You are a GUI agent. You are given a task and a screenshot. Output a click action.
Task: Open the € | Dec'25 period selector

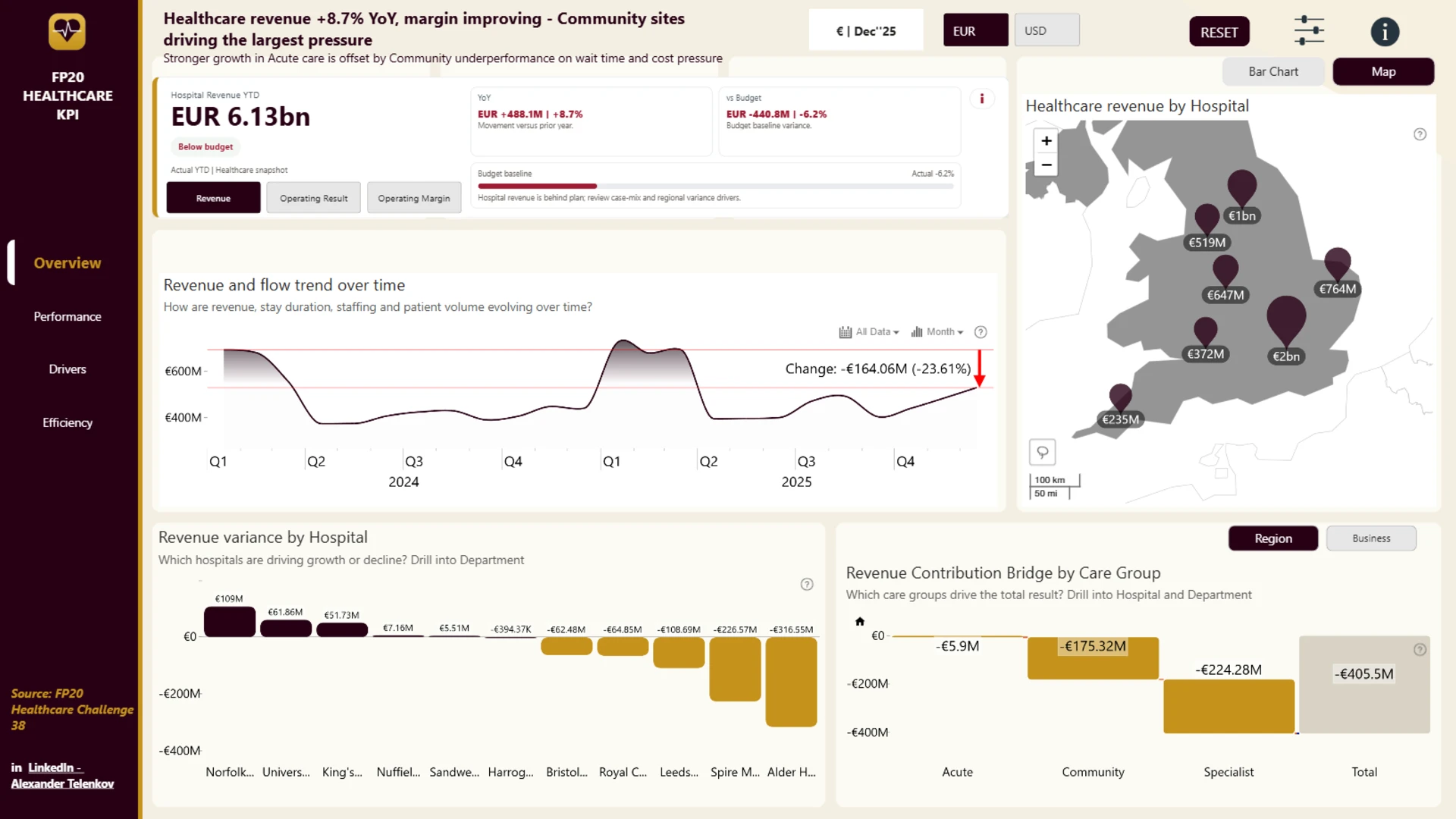(x=866, y=30)
